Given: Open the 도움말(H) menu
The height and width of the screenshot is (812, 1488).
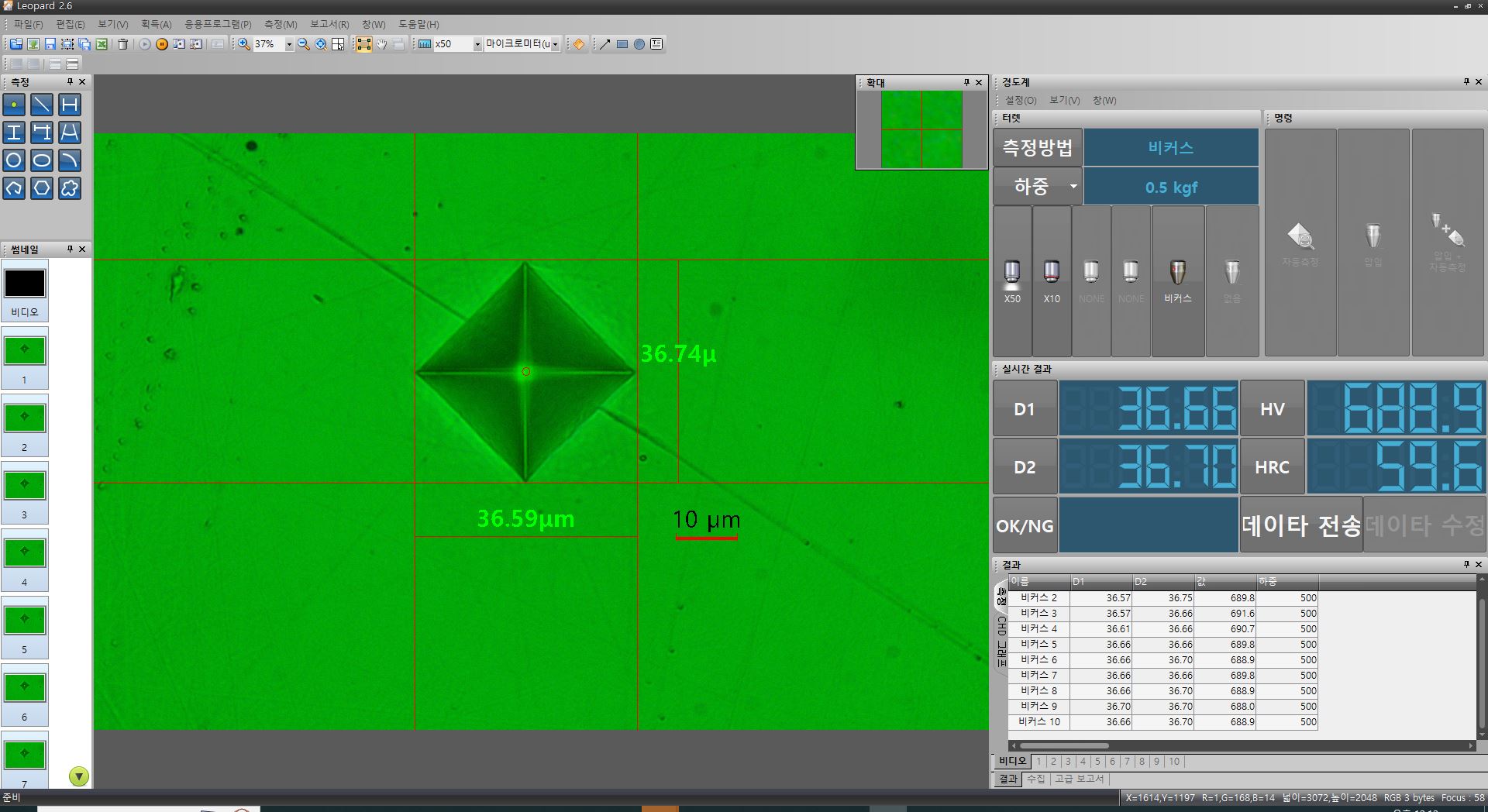Looking at the screenshot, I should click(418, 24).
